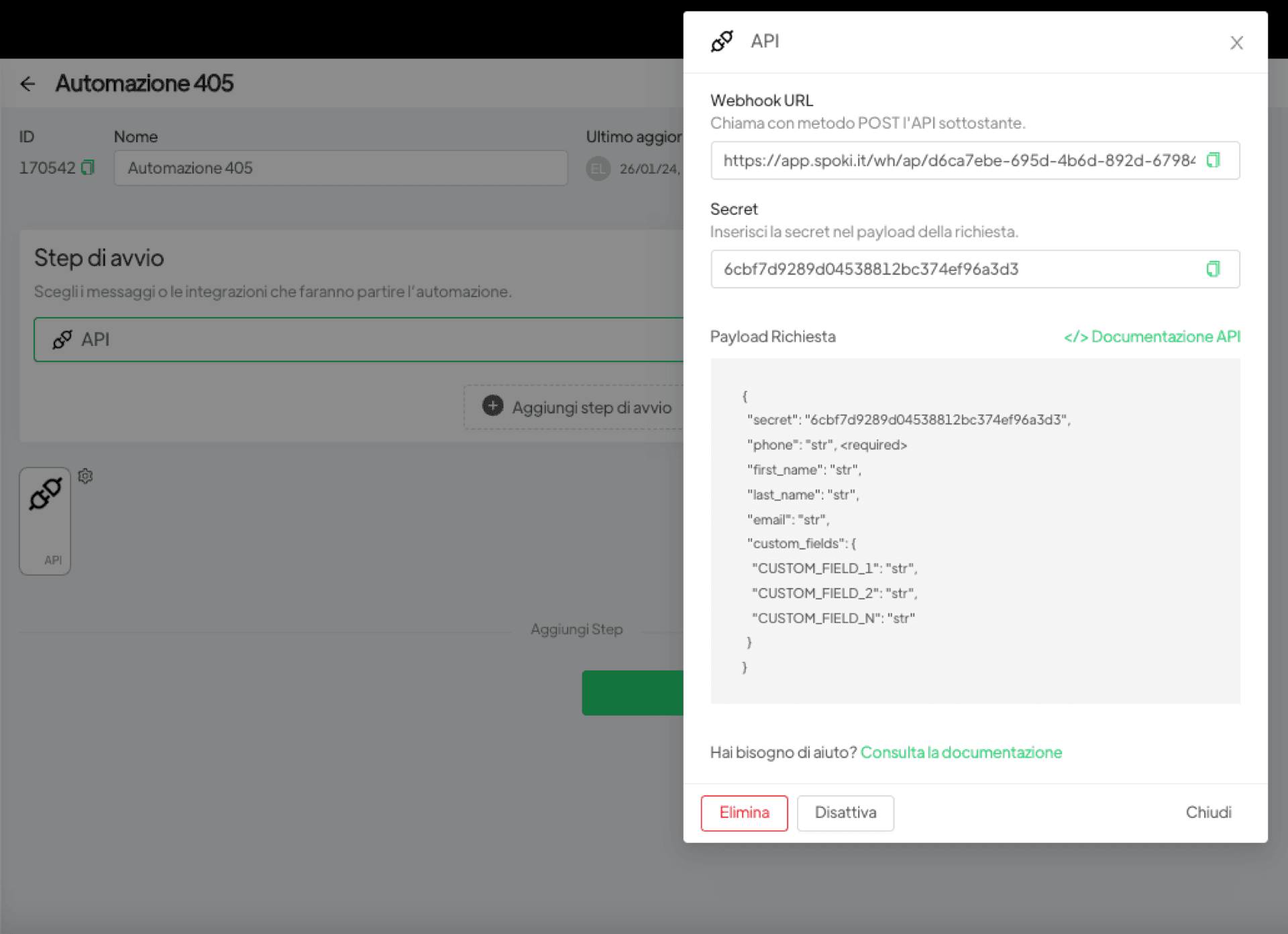Edit the automation name field
The image size is (1288, 934).
tap(341, 168)
